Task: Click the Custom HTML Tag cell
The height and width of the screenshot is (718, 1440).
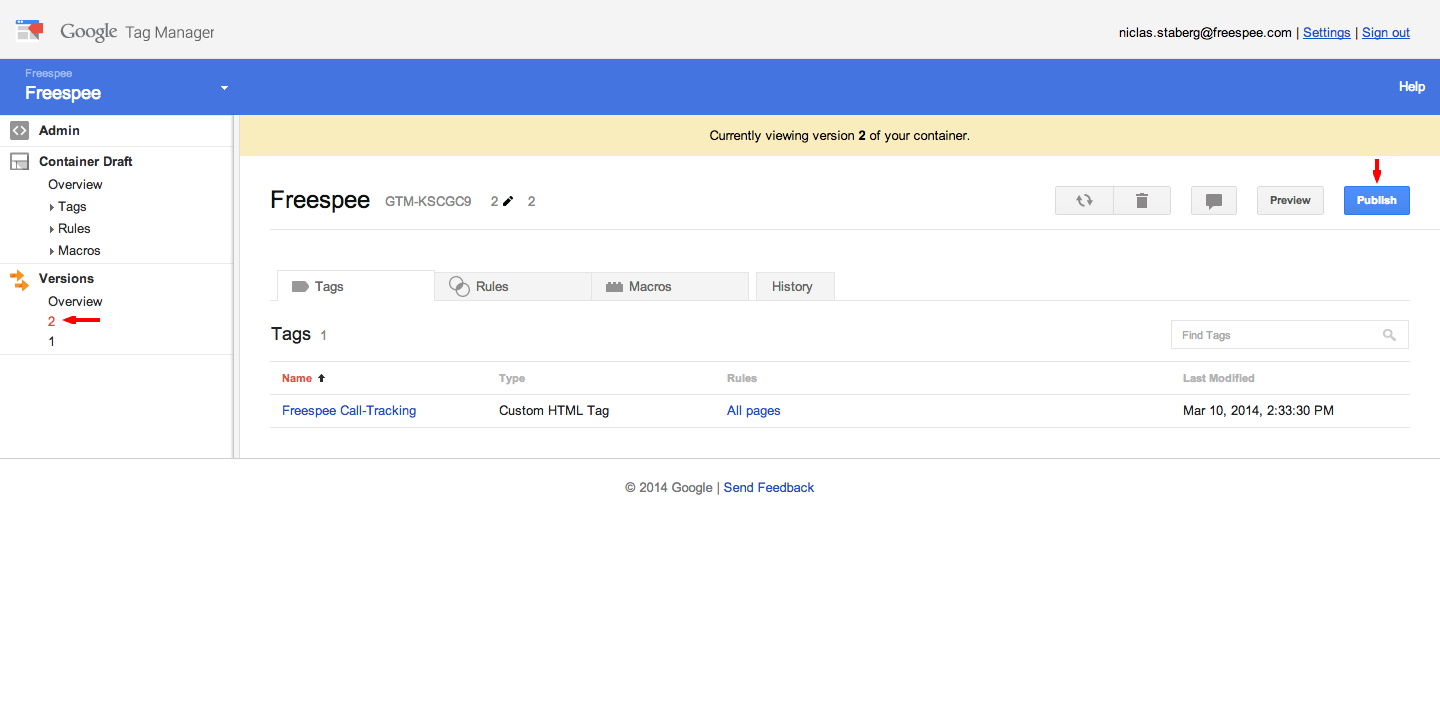Action: (554, 411)
